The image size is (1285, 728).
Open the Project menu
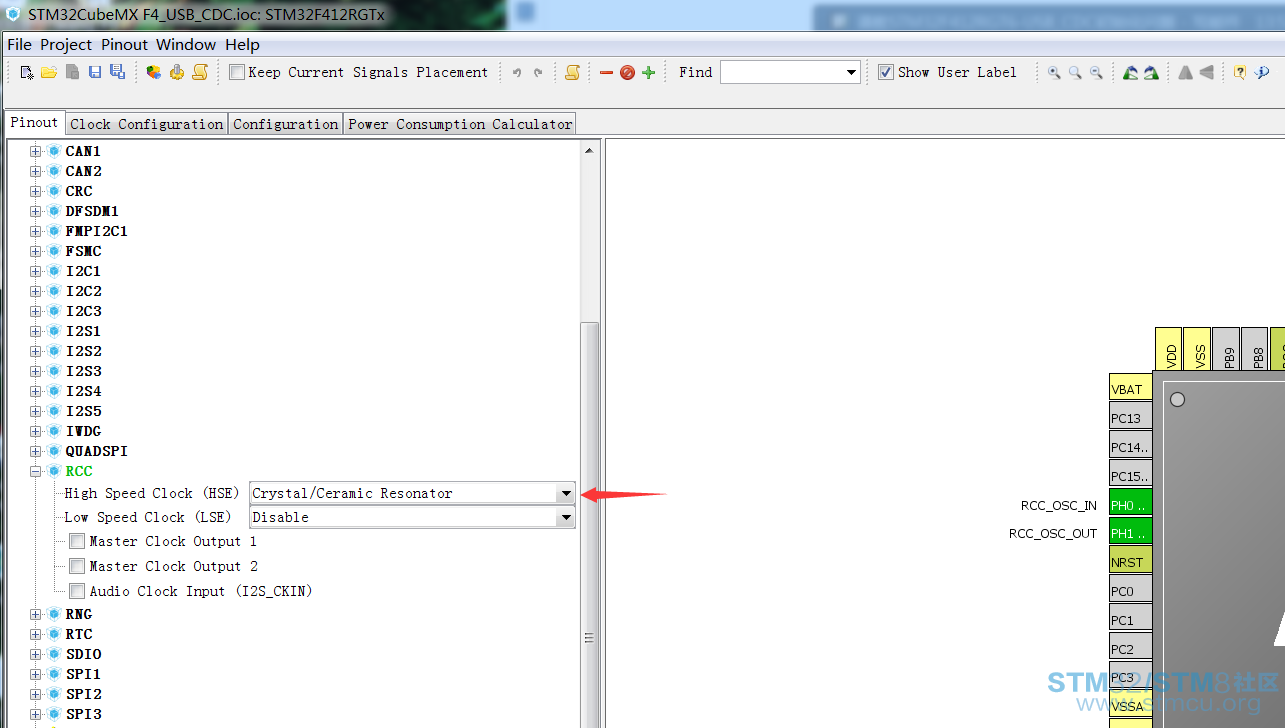(66, 44)
